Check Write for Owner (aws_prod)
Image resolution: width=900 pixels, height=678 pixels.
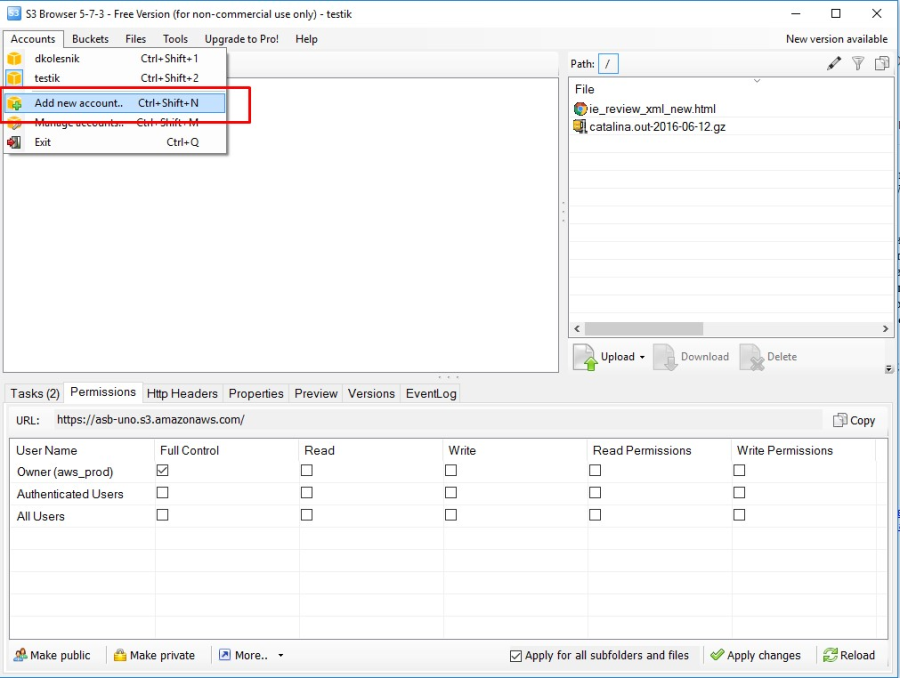point(451,471)
